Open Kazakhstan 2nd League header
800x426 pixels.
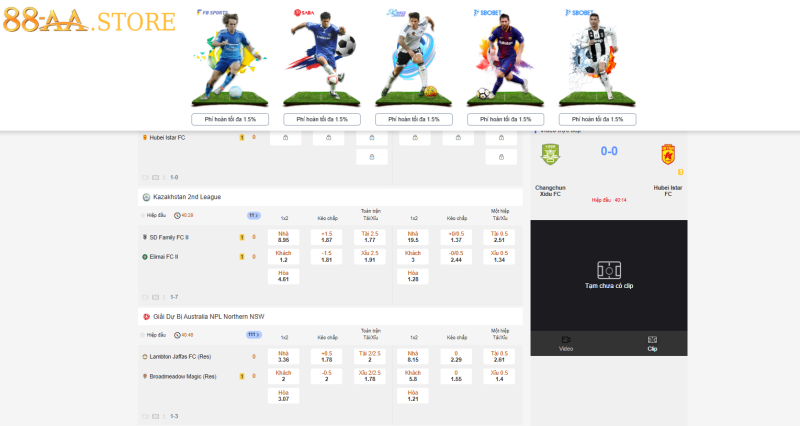tap(330, 197)
